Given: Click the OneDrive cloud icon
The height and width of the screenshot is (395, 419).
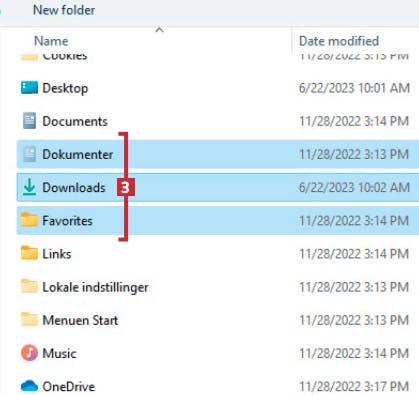Looking at the screenshot, I should click(29, 386).
